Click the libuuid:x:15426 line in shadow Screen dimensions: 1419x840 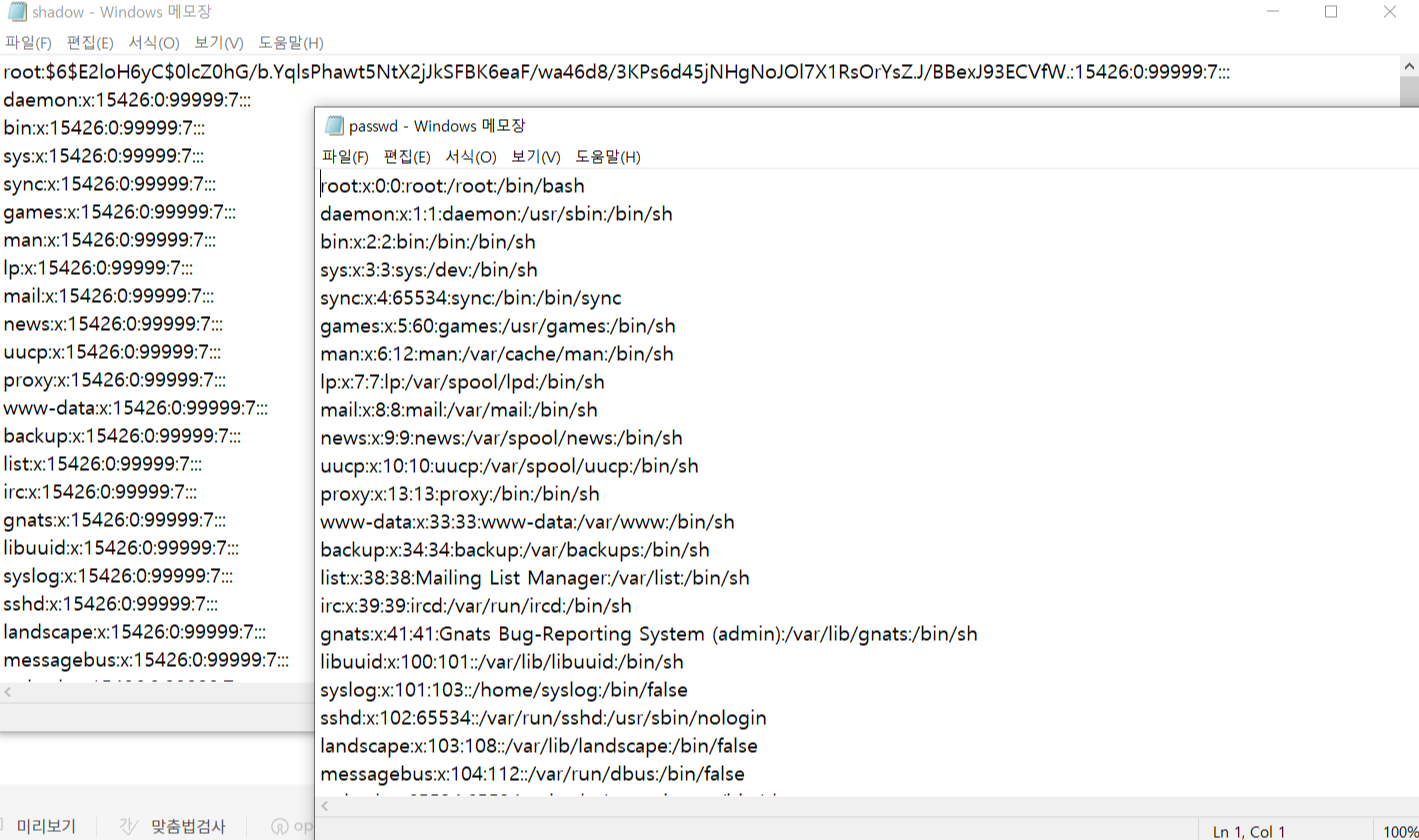coord(121,548)
